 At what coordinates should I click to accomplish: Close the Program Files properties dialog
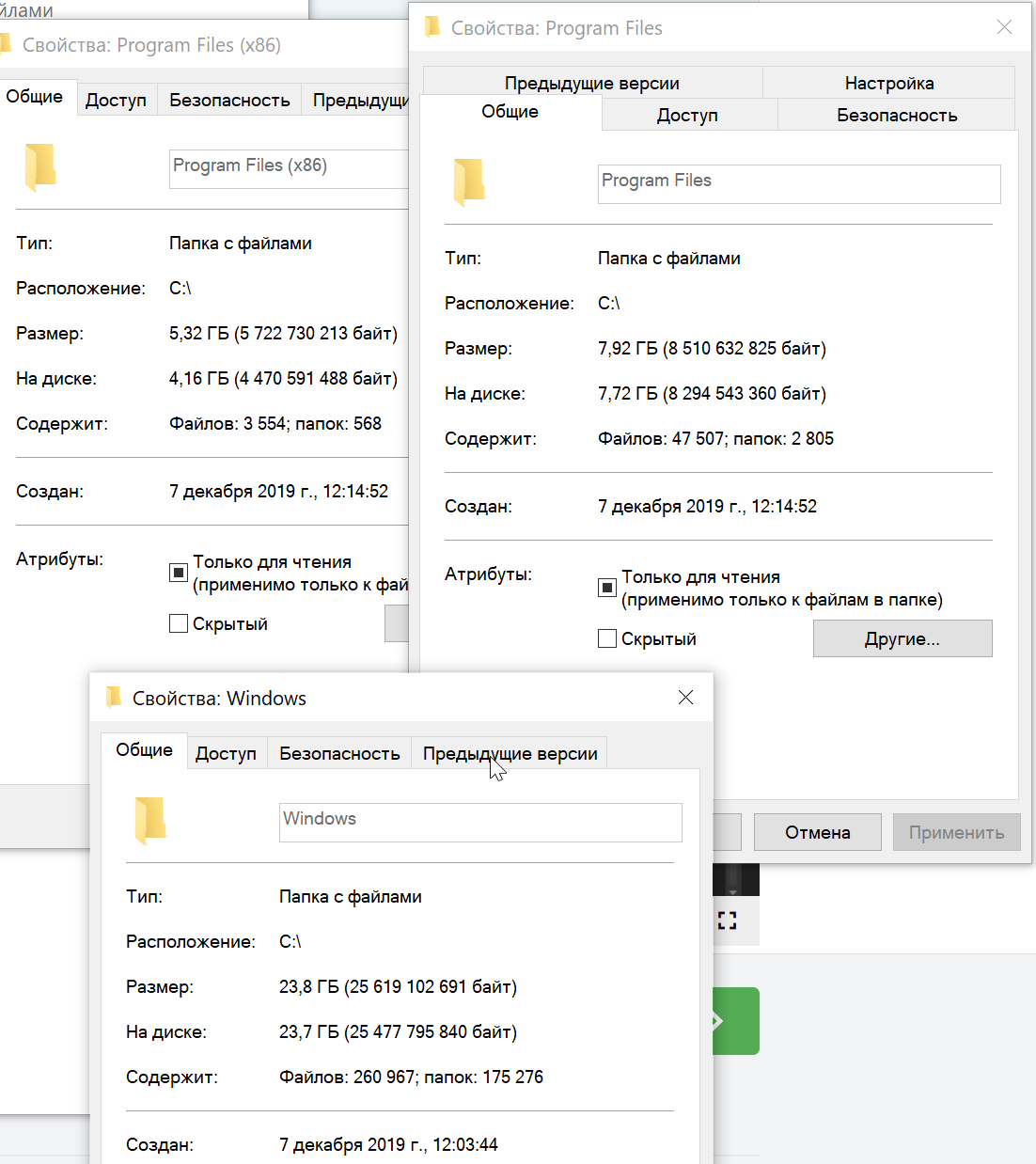click(x=1005, y=27)
